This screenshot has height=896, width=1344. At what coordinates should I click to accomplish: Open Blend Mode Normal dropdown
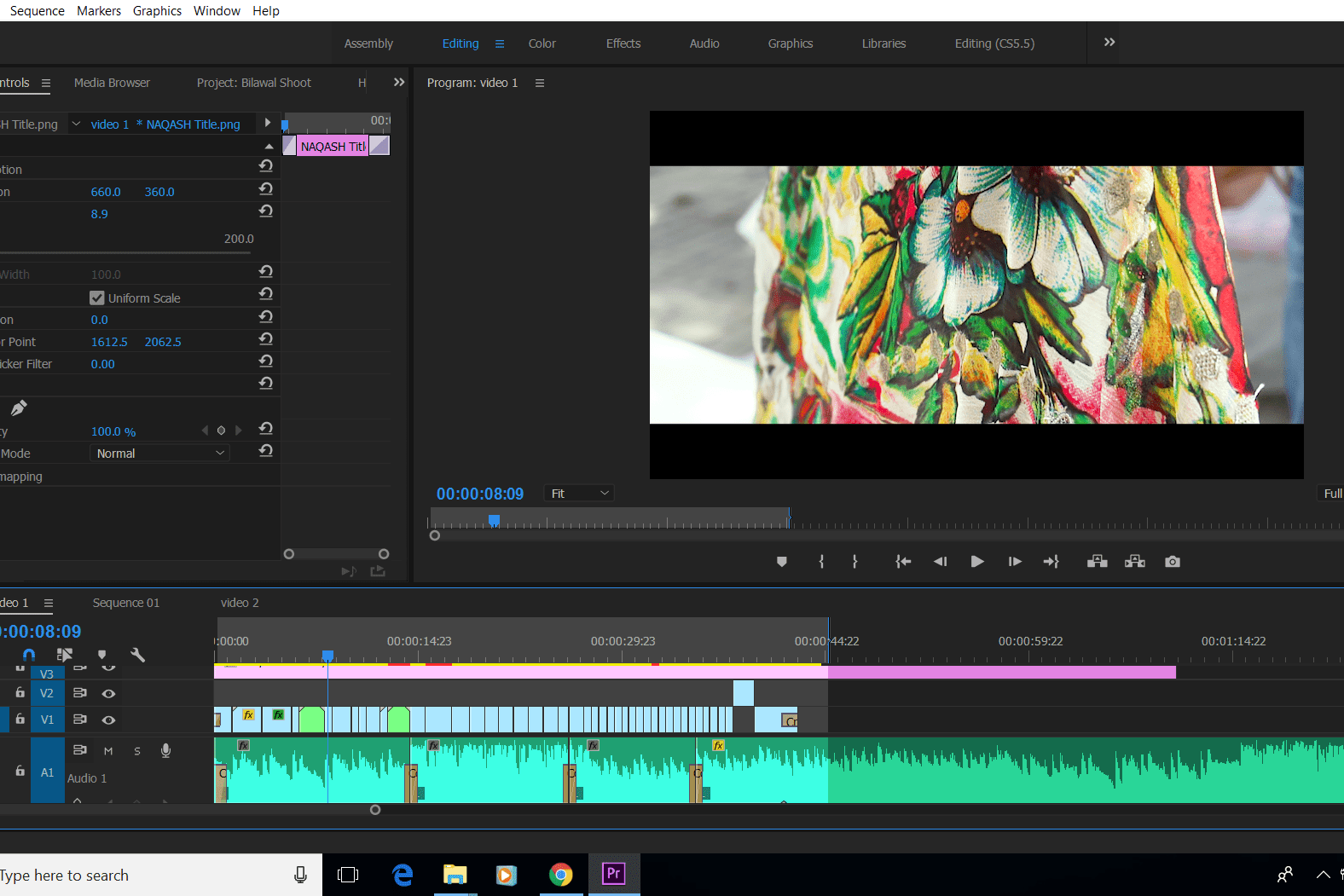(x=159, y=454)
